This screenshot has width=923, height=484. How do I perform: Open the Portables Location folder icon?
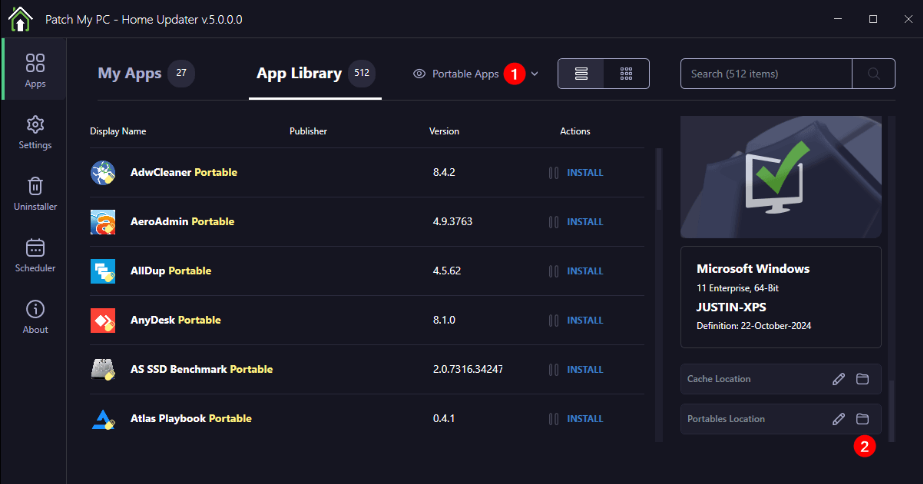point(862,419)
